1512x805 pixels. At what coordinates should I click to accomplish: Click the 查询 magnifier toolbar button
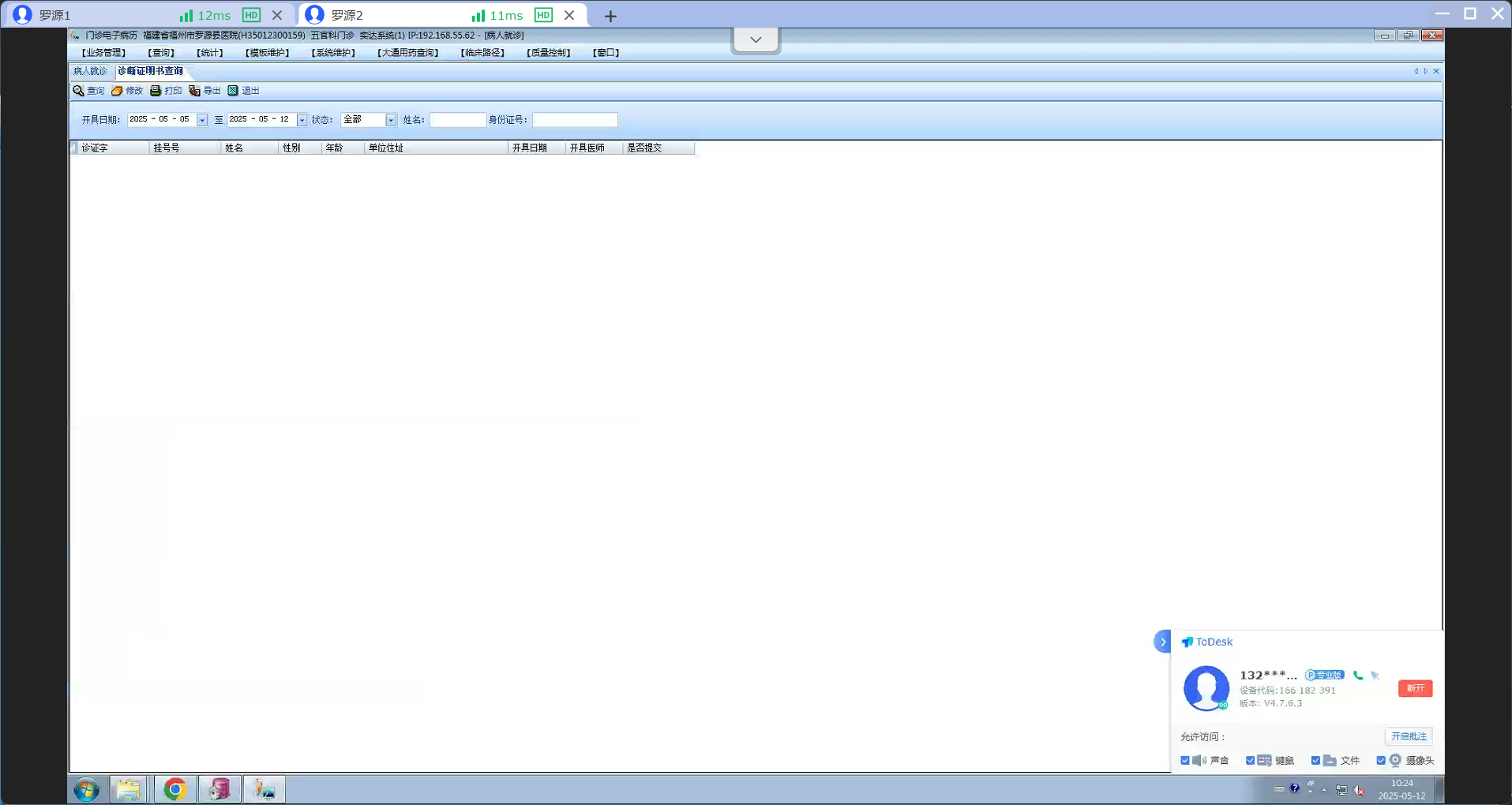[88, 91]
